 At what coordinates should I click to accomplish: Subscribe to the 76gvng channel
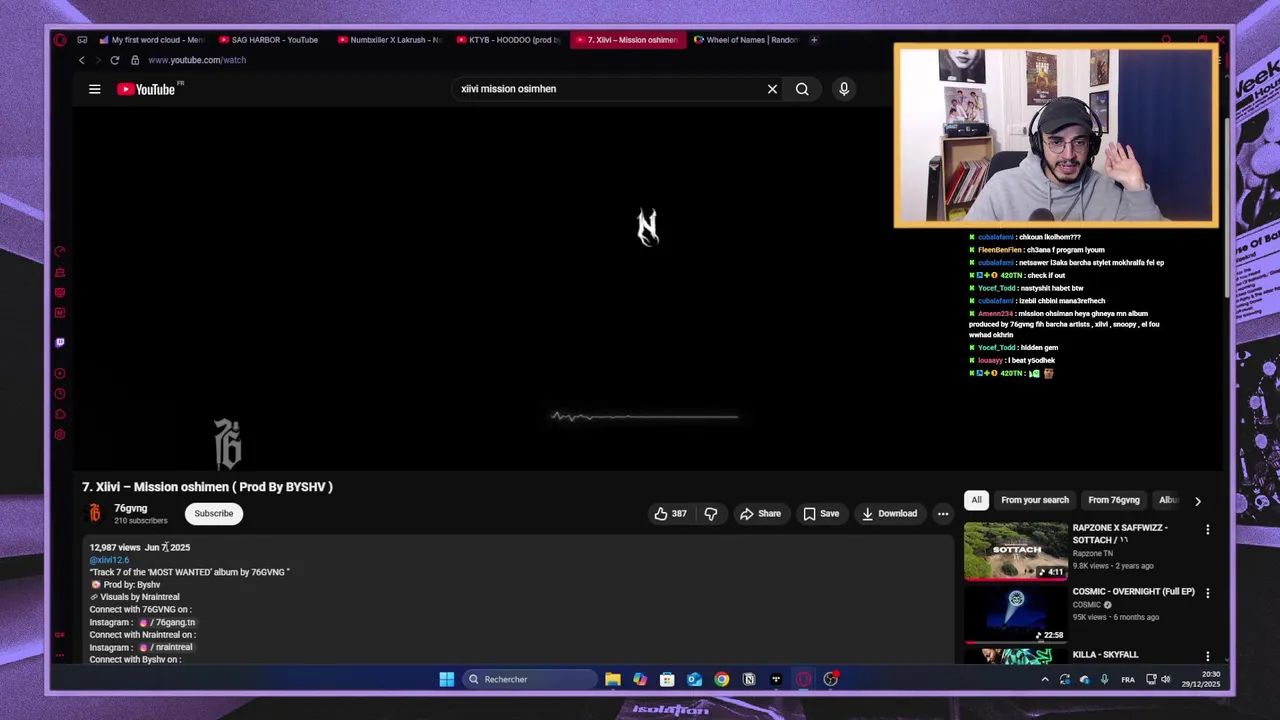(213, 514)
